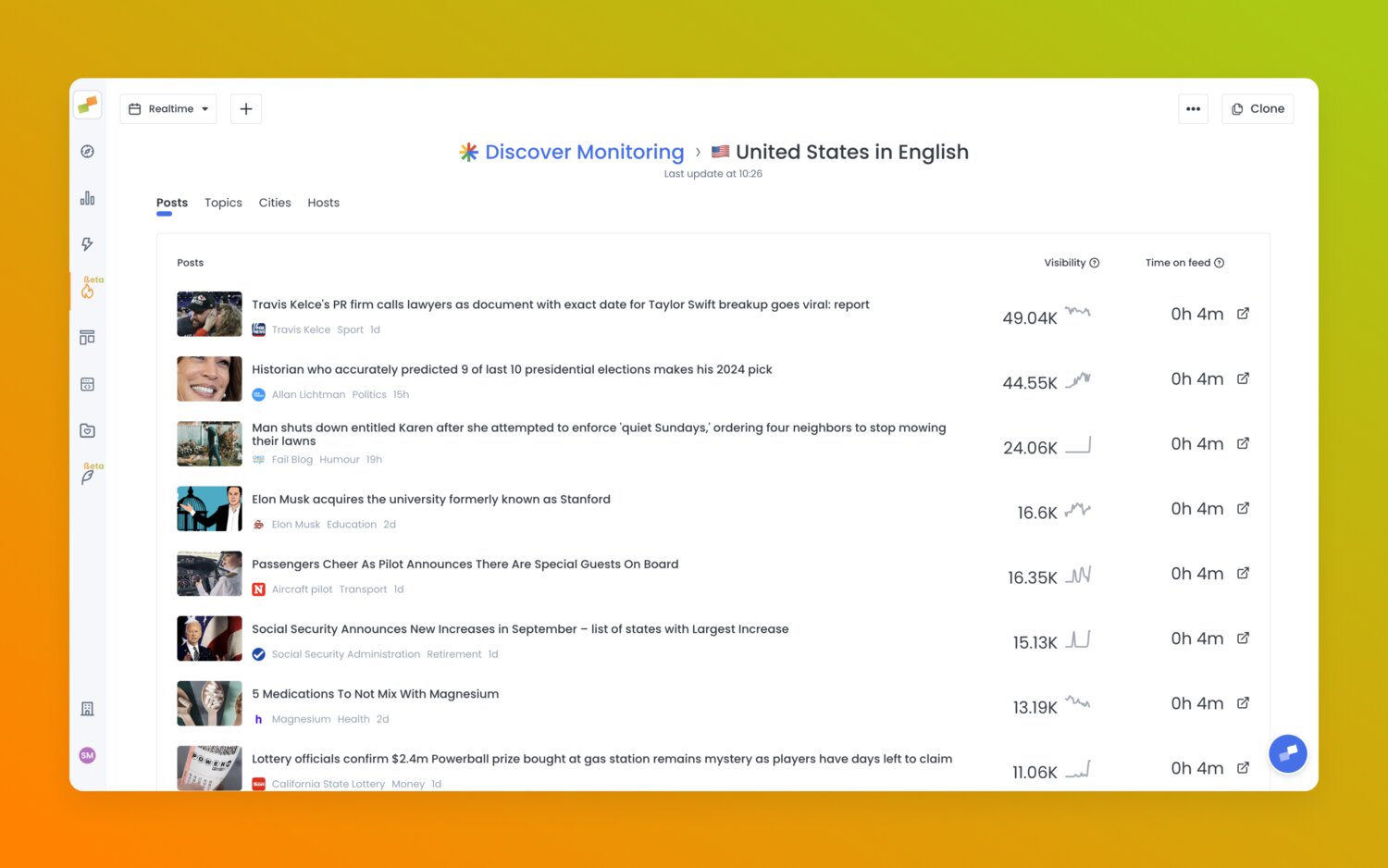The image size is (1388, 868).
Task: Open the layout dashboard sidebar icon
Action: [88, 338]
